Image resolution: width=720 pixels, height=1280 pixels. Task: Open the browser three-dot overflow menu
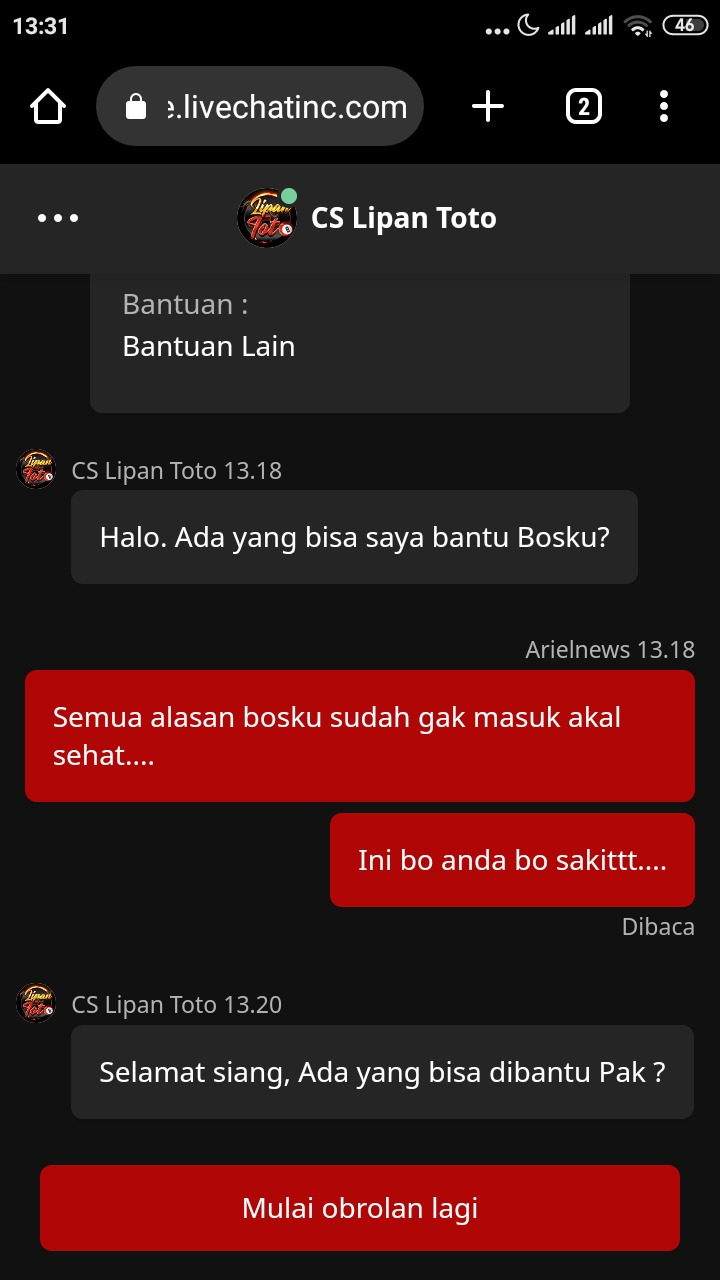[x=664, y=106]
